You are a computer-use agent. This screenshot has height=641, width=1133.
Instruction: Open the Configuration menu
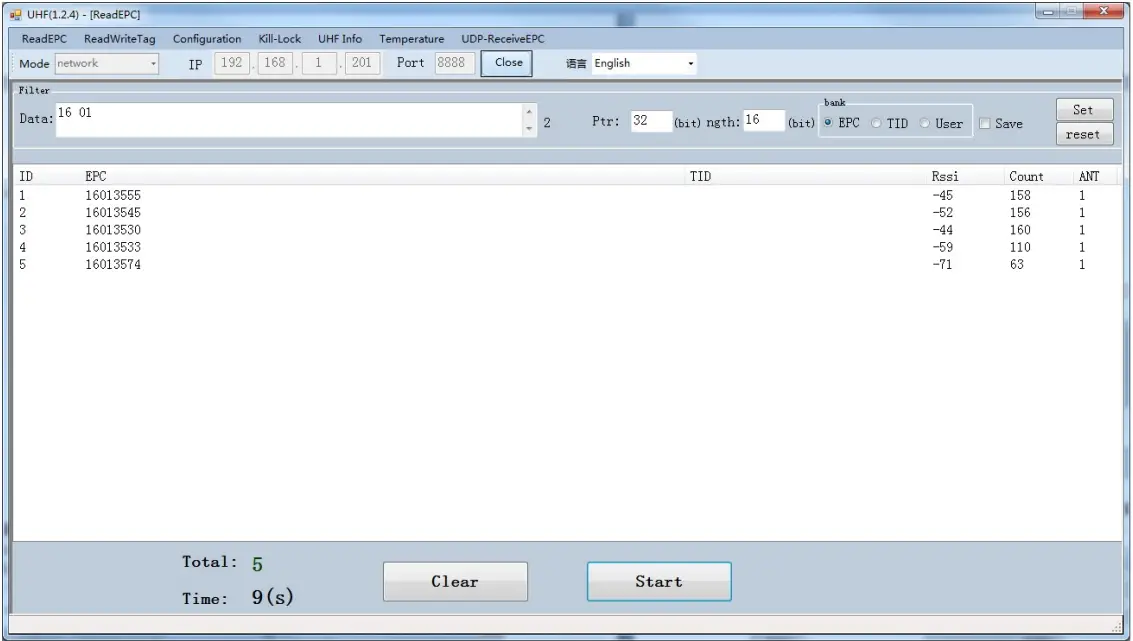(207, 39)
